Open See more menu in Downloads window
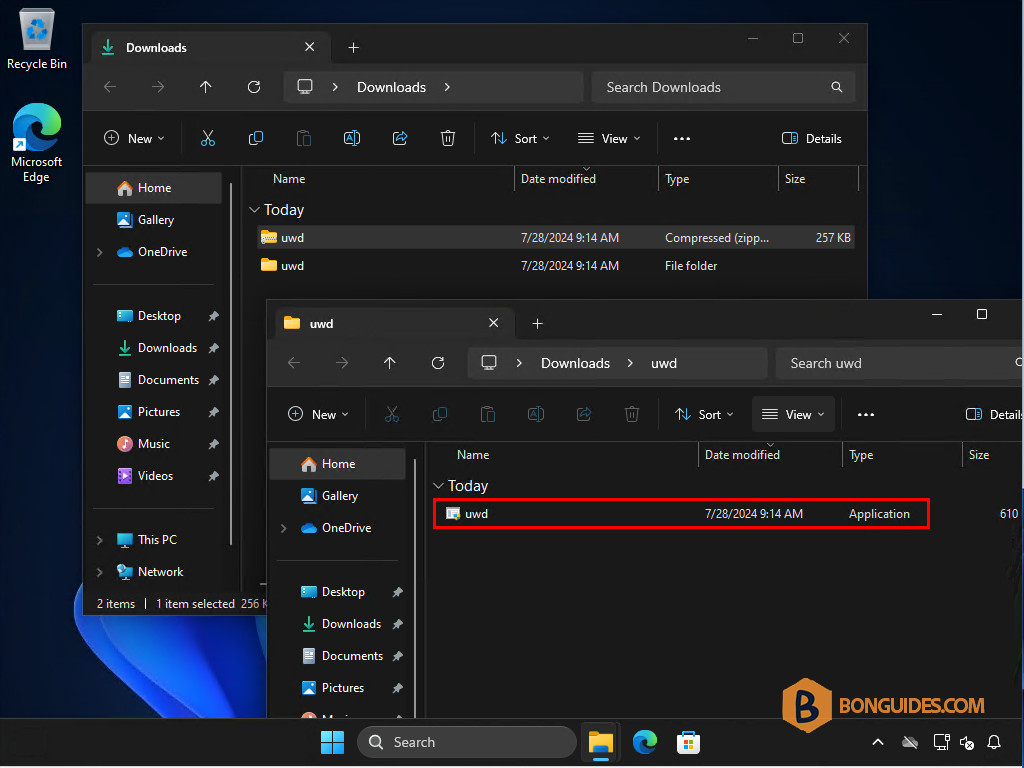 (682, 138)
